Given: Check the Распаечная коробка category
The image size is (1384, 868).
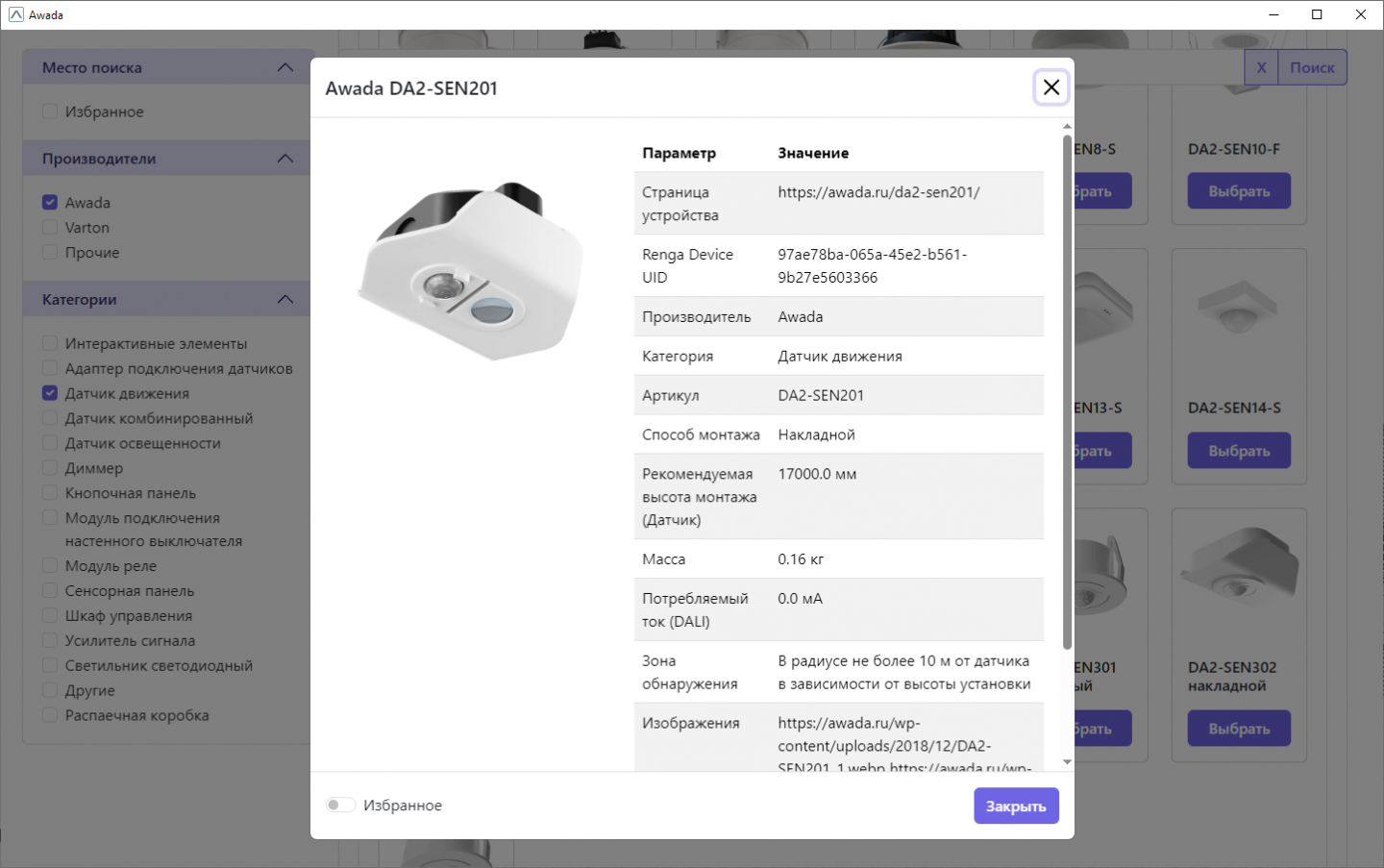Looking at the screenshot, I should pyautogui.click(x=50, y=715).
